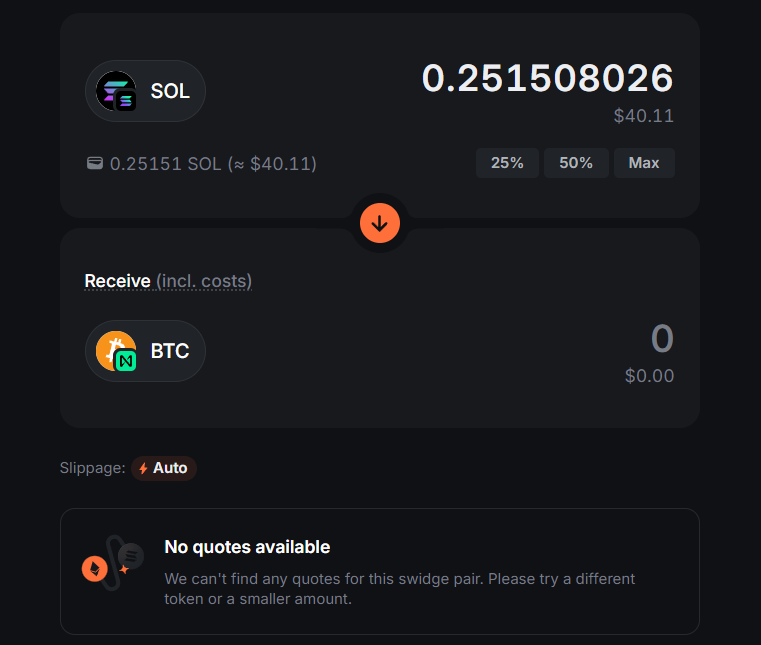Click the 0.25151 SOL wallet balance text
This screenshot has width=761, height=645.
tap(213, 164)
